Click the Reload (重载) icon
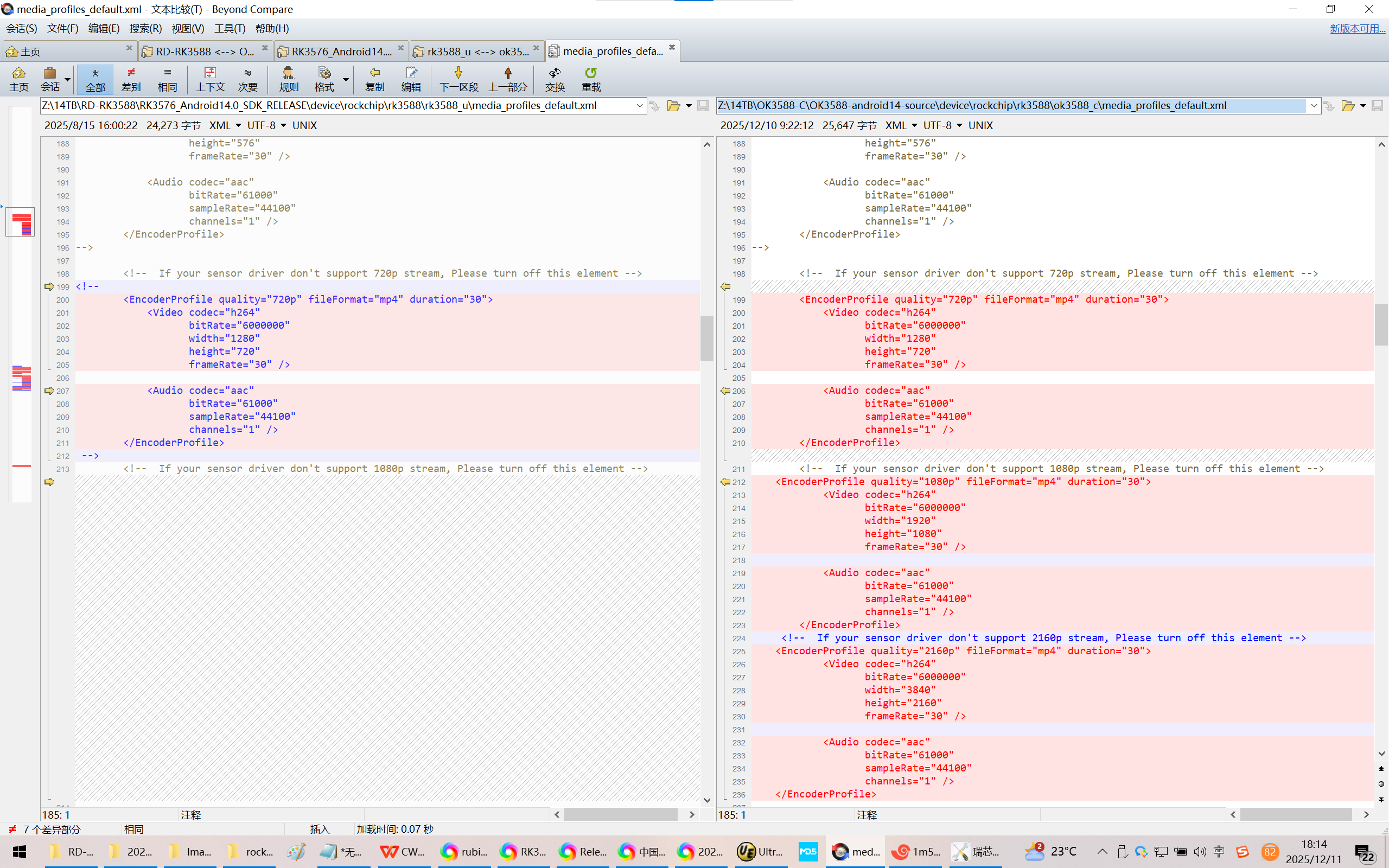This screenshot has width=1389, height=868. 591,73
